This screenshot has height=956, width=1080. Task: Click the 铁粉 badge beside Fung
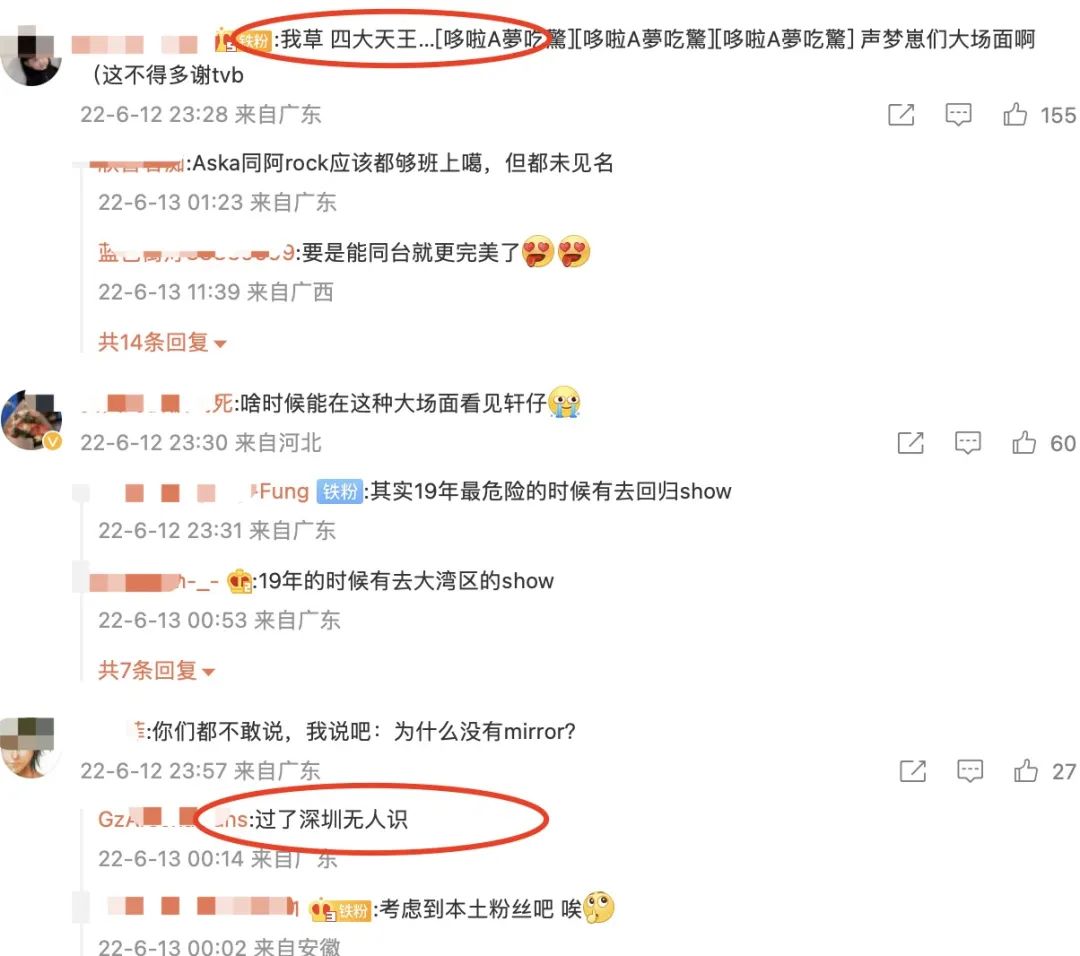click(x=340, y=492)
